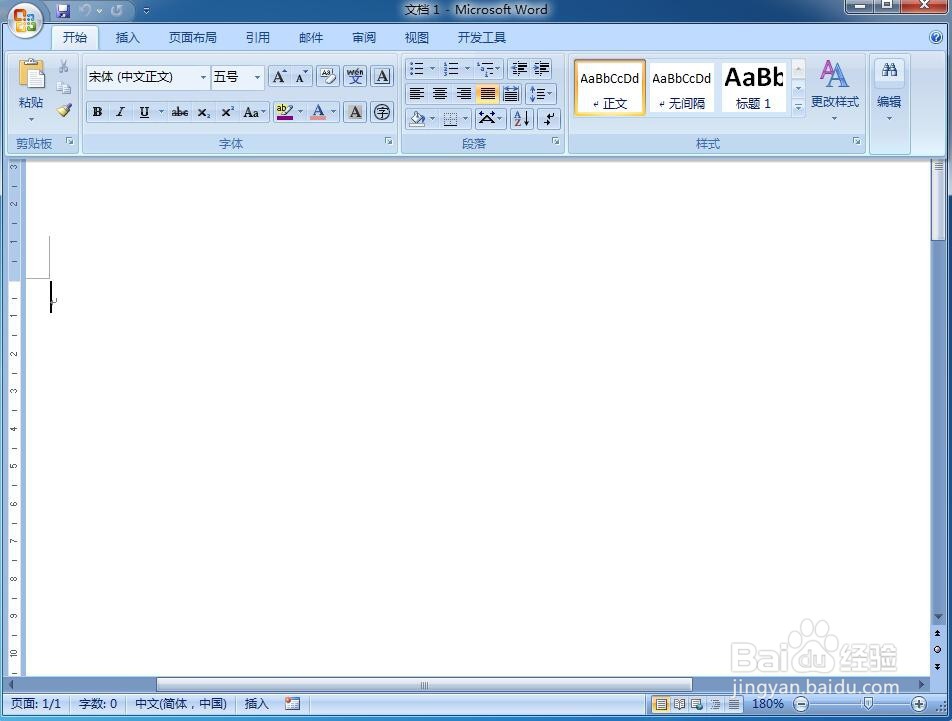The width and height of the screenshot is (952, 721).
Task: Apply the 标题 1 style
Action: click(753, 87)
